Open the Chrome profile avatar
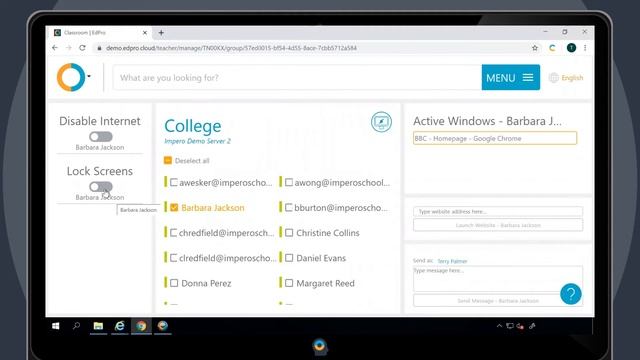 click(x=571, y=48)
